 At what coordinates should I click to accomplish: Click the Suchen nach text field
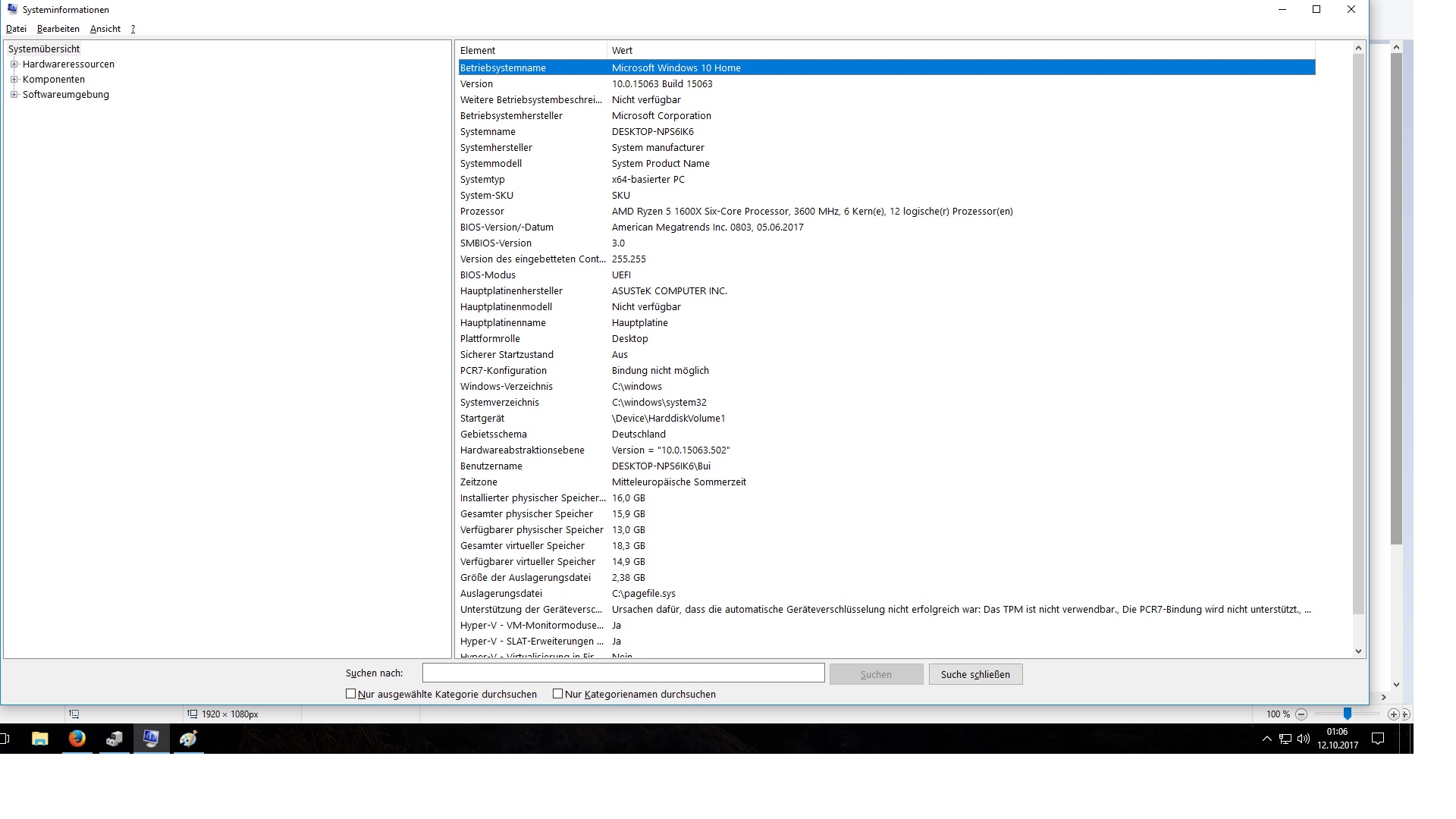point(623,673)
